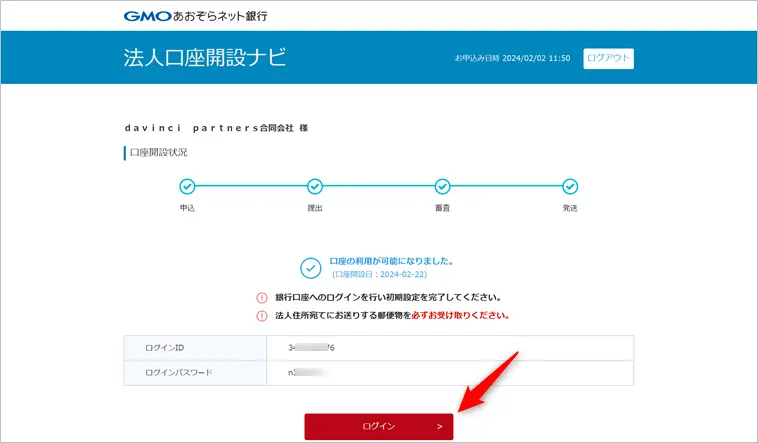
Task: Click the 提出 step checkmark icon
Action: 315,186
